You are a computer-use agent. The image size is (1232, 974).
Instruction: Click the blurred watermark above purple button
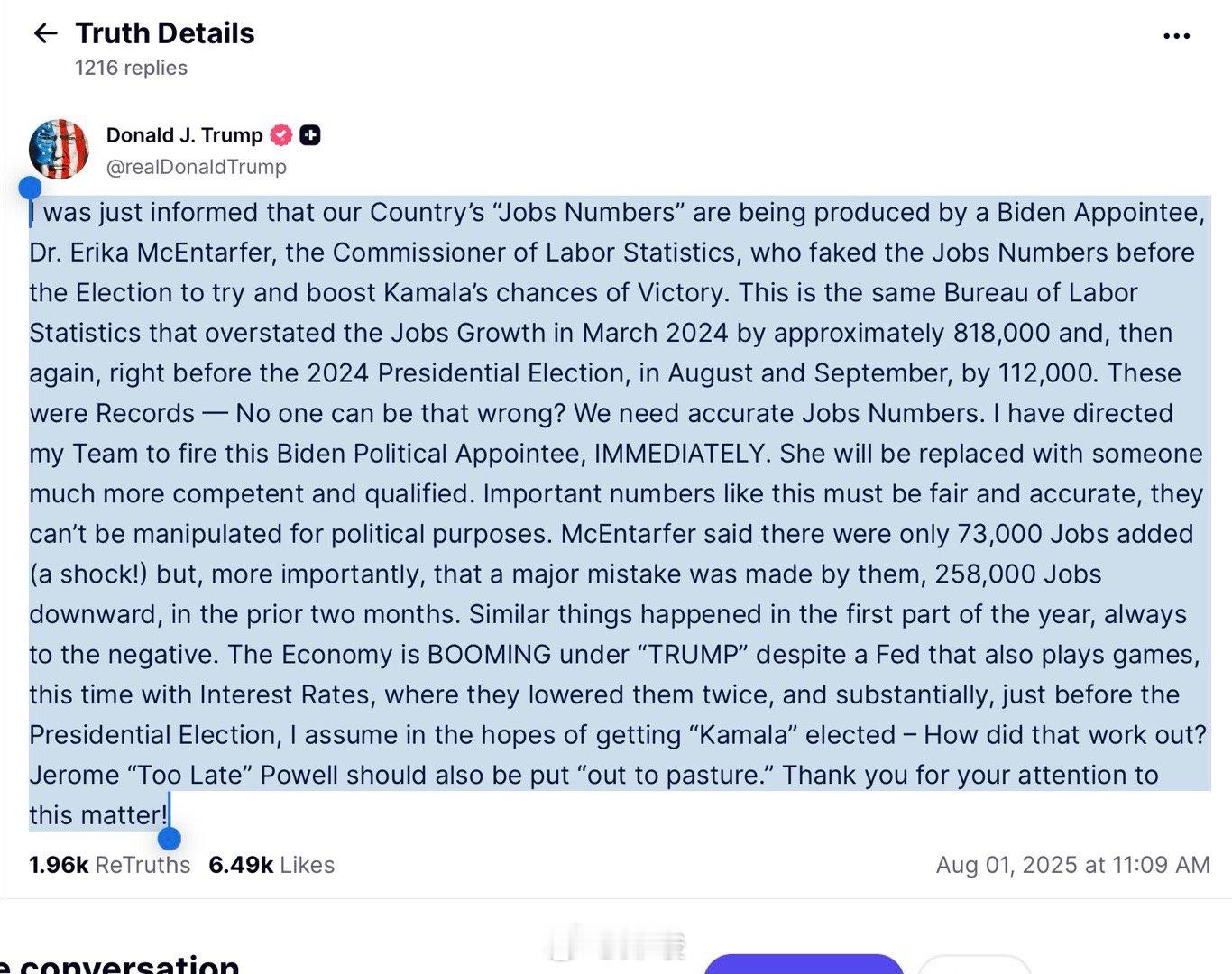click(x=621, y=945)
